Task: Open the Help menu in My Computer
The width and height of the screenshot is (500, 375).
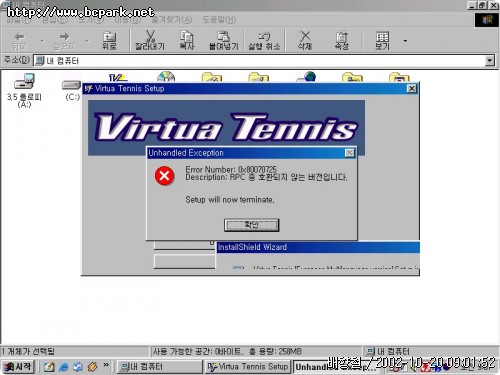Action: (x=219, y=20)
